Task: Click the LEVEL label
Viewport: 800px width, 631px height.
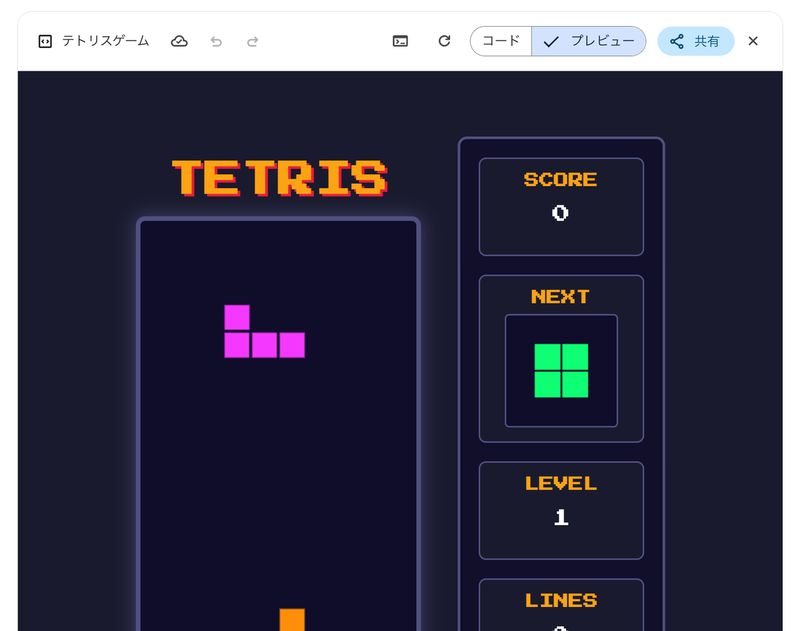Action: [561, 483]
